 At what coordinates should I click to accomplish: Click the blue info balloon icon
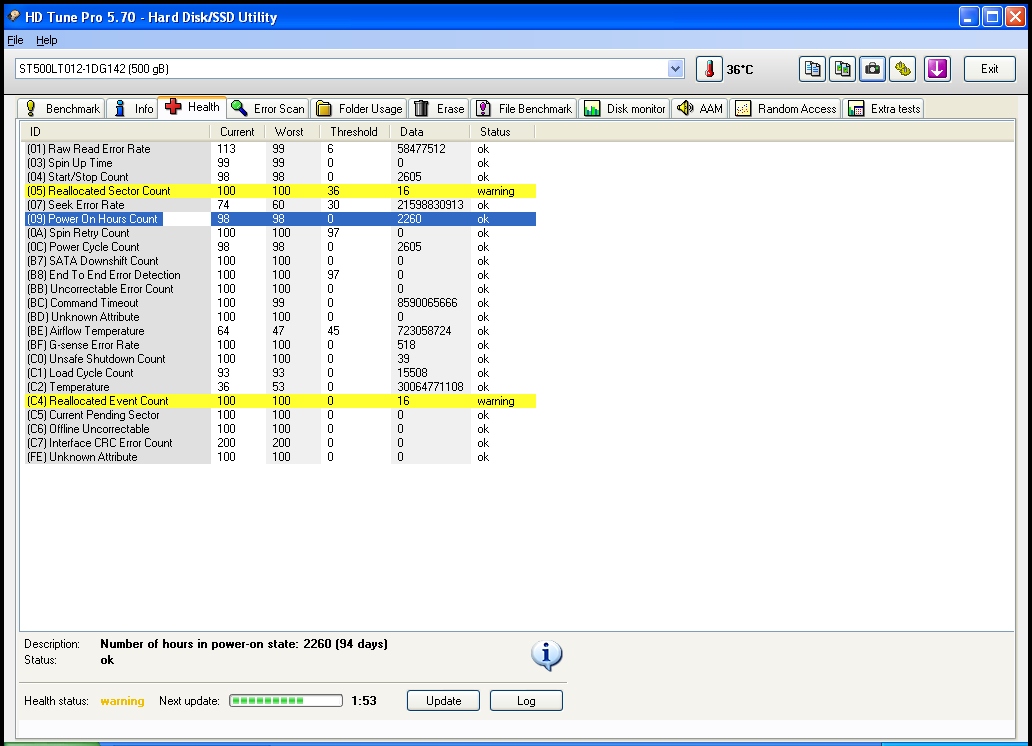click(546, 655)
